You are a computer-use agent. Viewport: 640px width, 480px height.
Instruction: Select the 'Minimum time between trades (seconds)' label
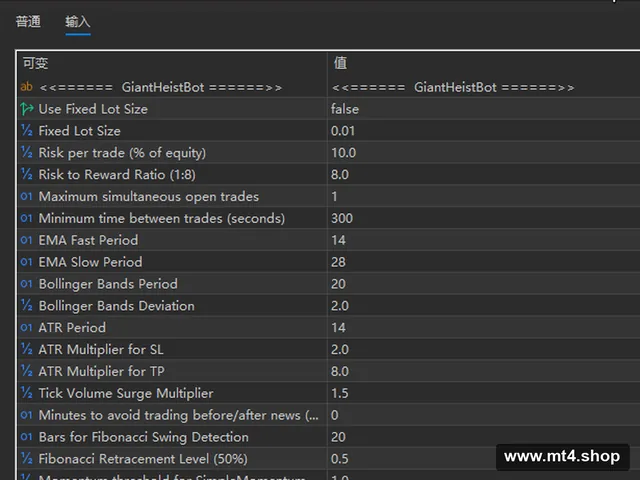click(x=162, y=218)
